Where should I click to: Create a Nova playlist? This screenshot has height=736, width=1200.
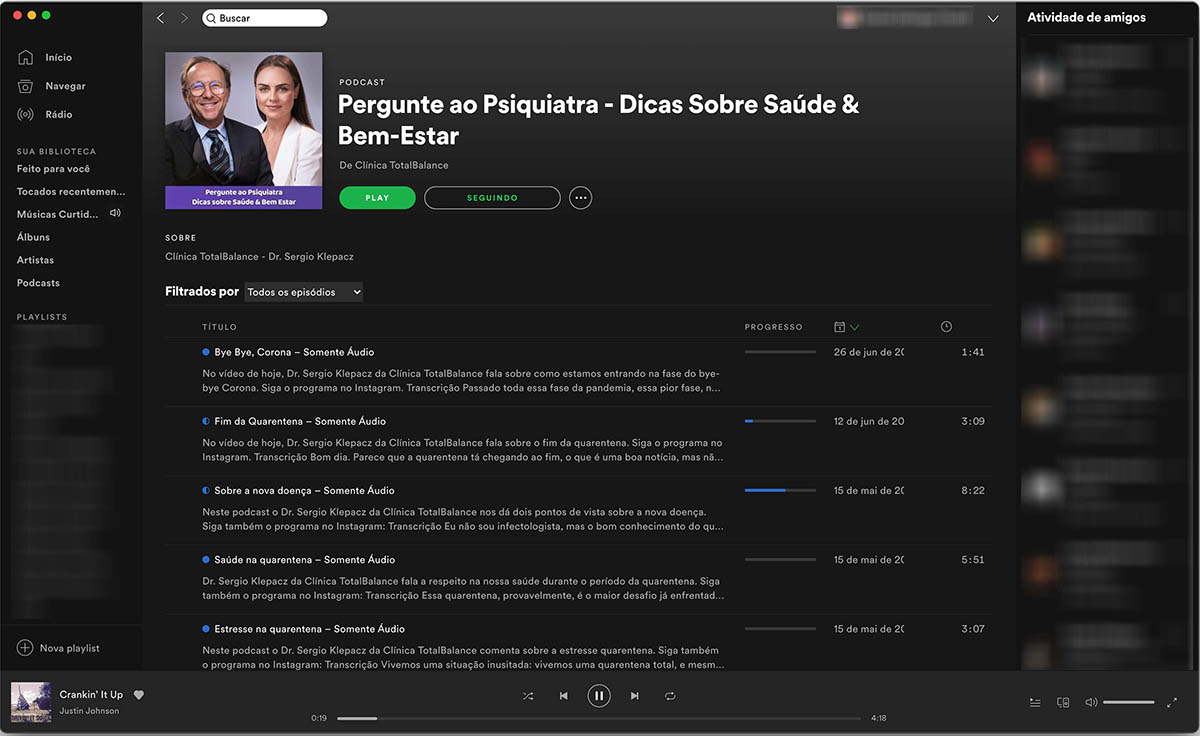(69, 648)
